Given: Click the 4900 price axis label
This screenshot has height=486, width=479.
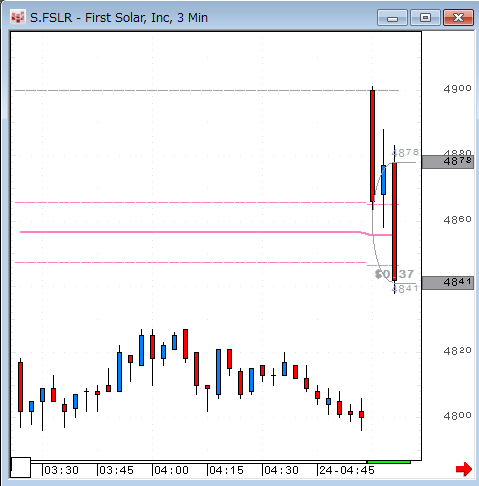Looking at the screenshot, I should [457, 89].
